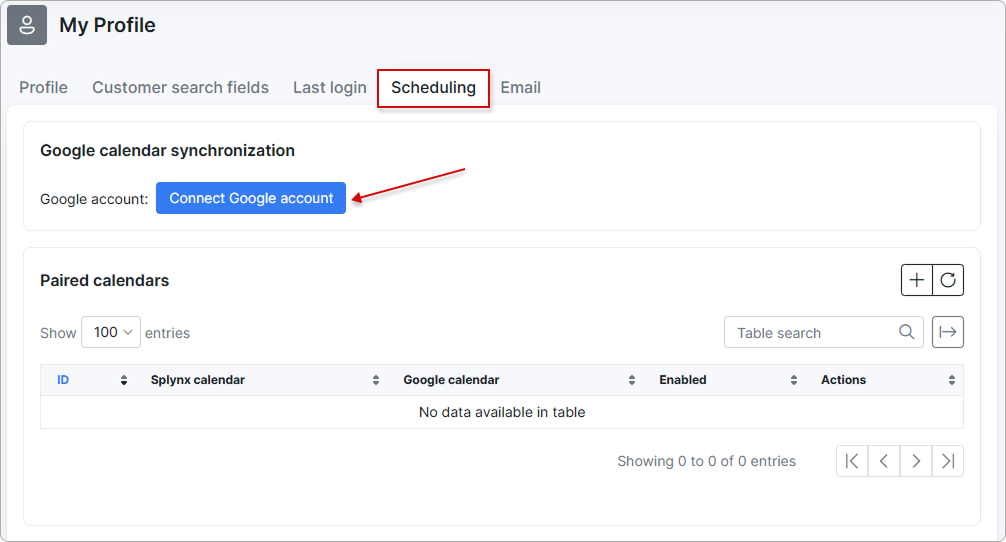Click the My Profile user avatar icon
Image resolution: width=1006 pixels, height=542 pixels.
click(27, 25)
